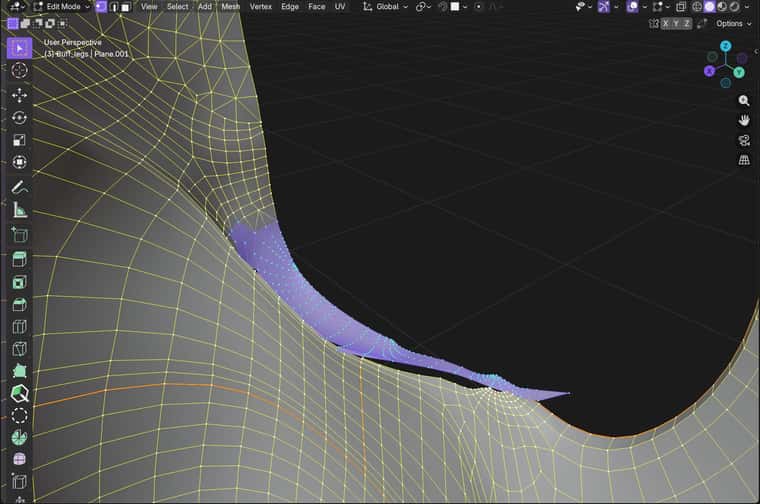Toggle viewport overlays display
Viewport: 760px width, 504px height.
pos(633,6)
